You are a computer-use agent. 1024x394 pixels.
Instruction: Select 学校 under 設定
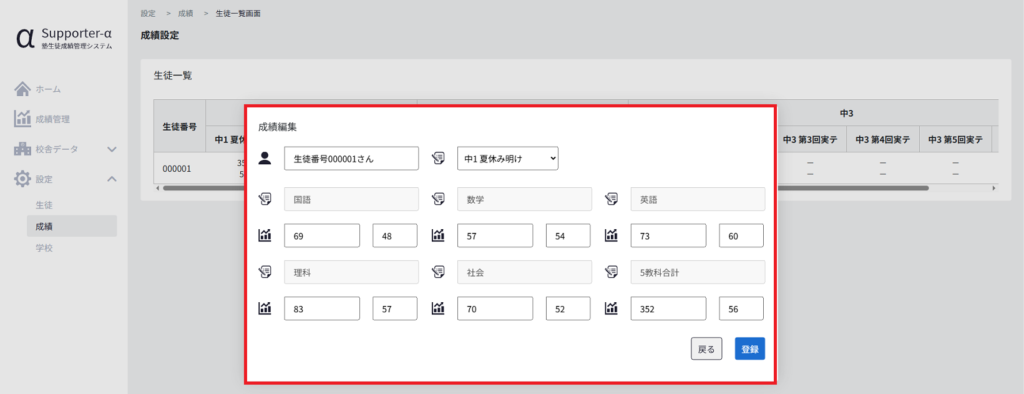pyautogui.click(x=44, y=248)
